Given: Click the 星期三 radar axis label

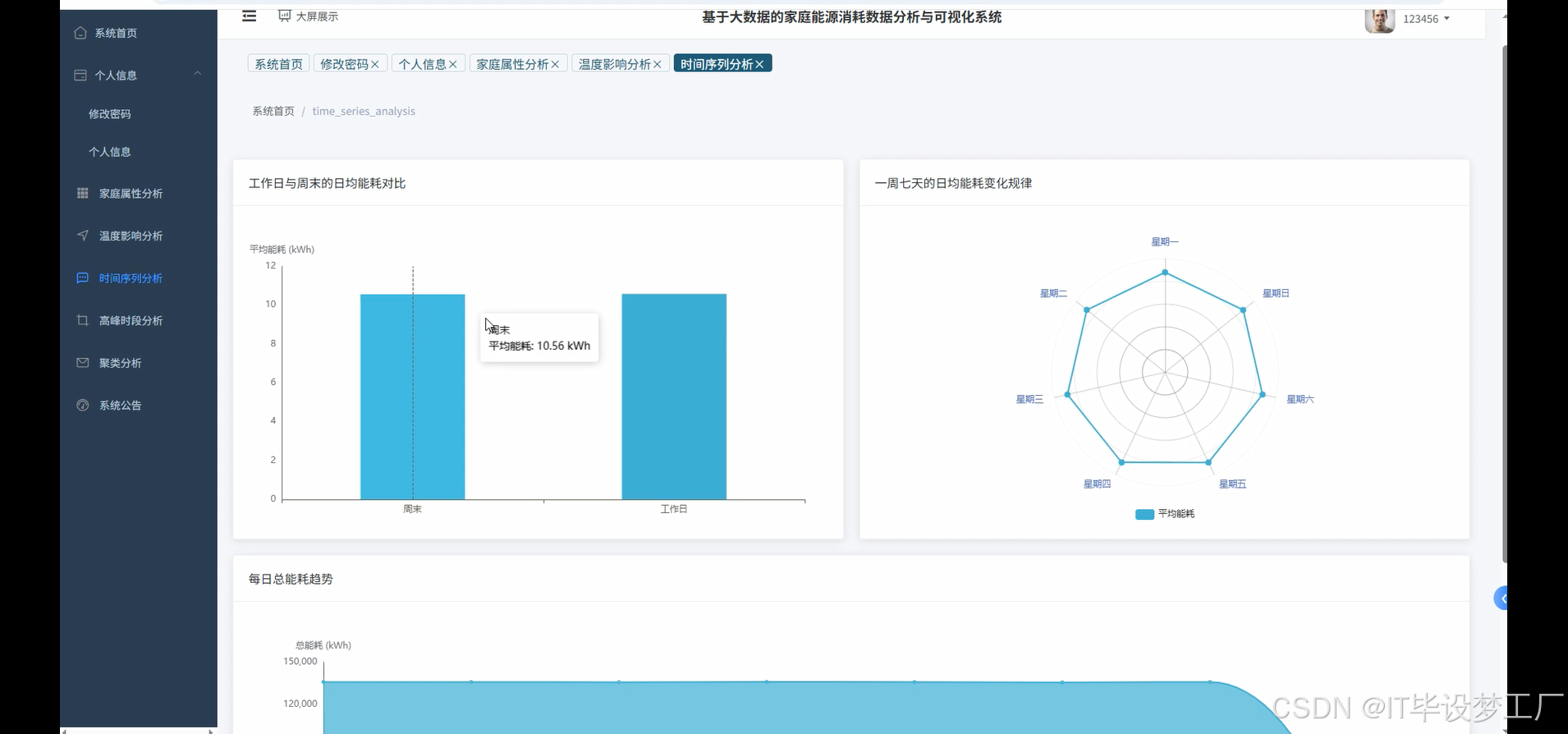Looking at the screenshot, I should point(1029,399).
